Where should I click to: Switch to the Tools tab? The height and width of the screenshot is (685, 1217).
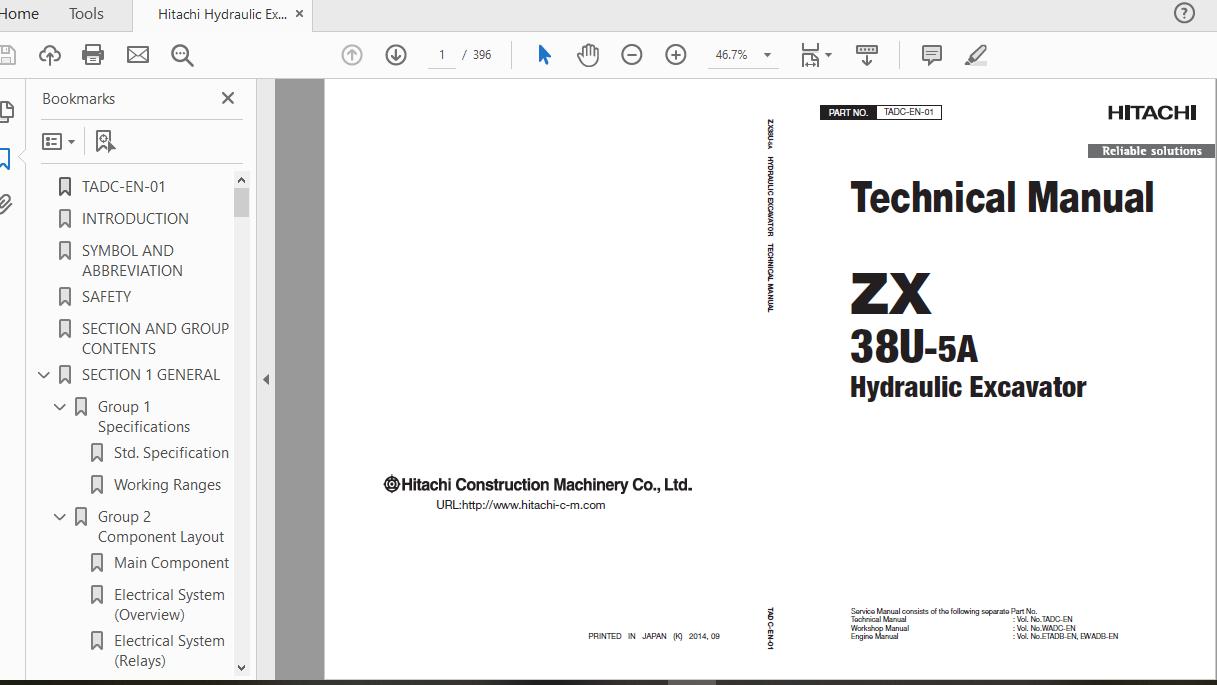pos(86,14)
